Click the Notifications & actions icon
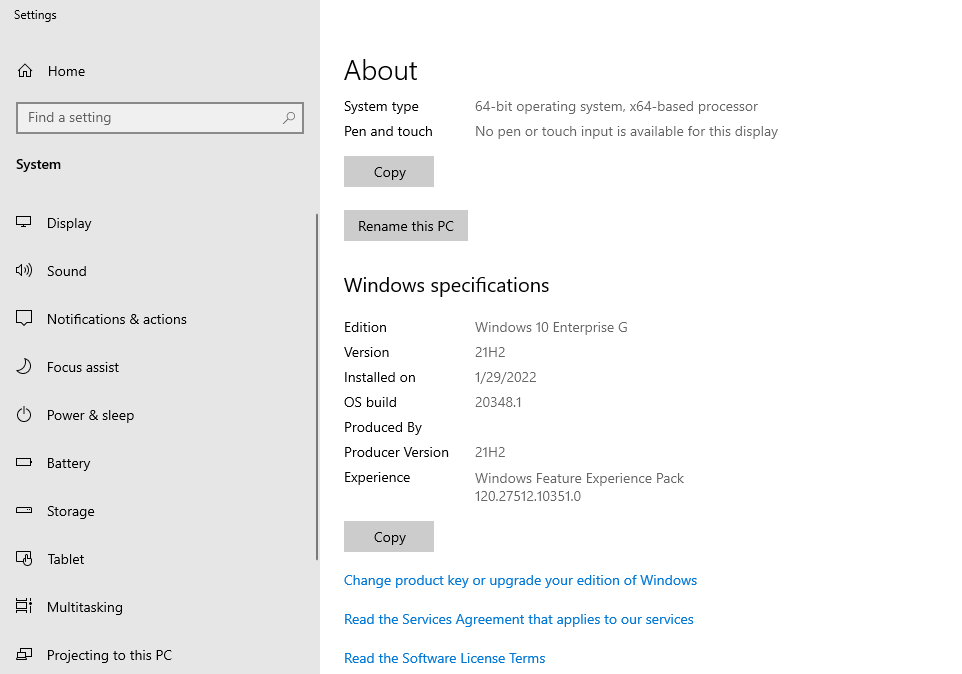The height and width of the screenshot is (674, 962). tap(24, 318)
